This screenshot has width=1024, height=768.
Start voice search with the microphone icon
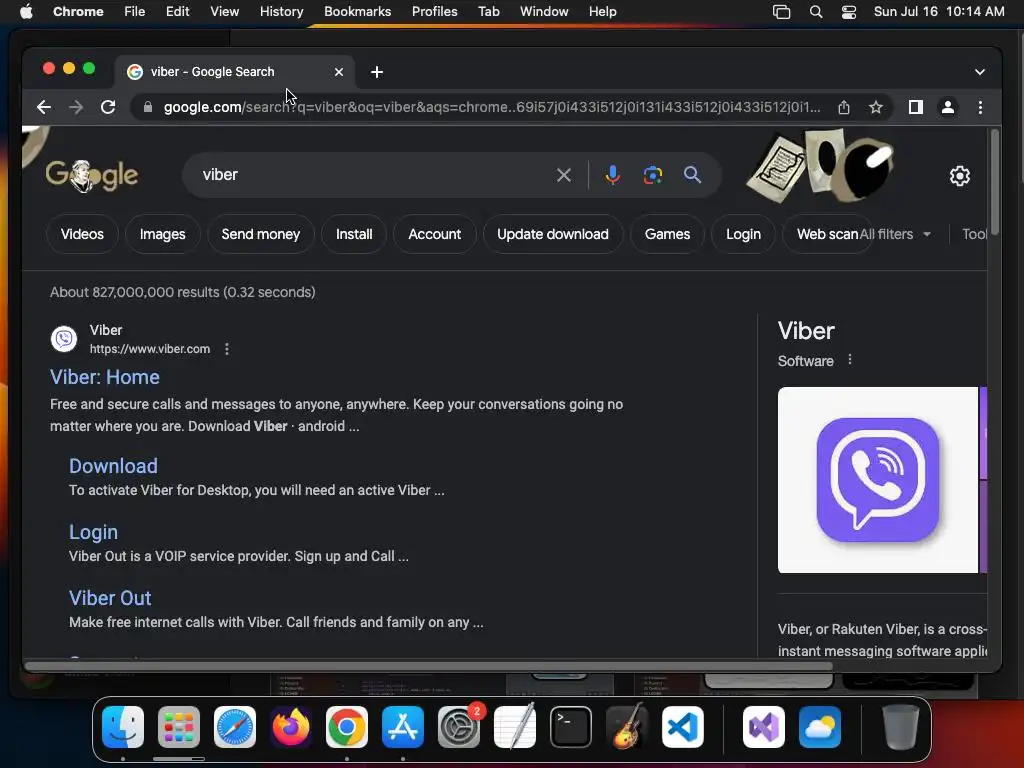pyautogui.click(x=613, y=175)
